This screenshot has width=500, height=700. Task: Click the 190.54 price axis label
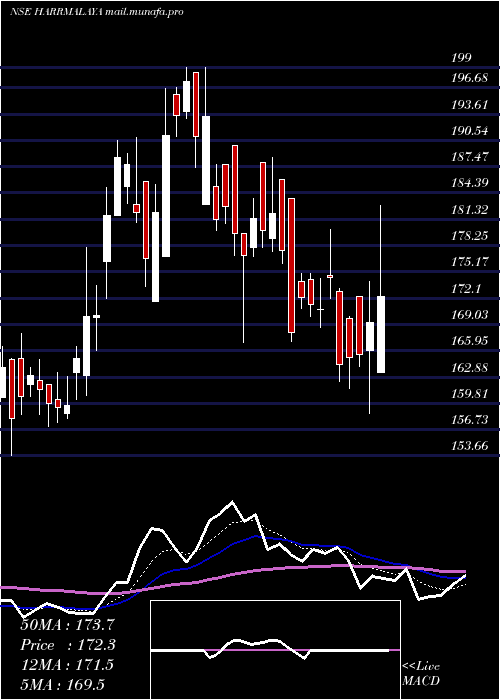(x=470, y=131)
